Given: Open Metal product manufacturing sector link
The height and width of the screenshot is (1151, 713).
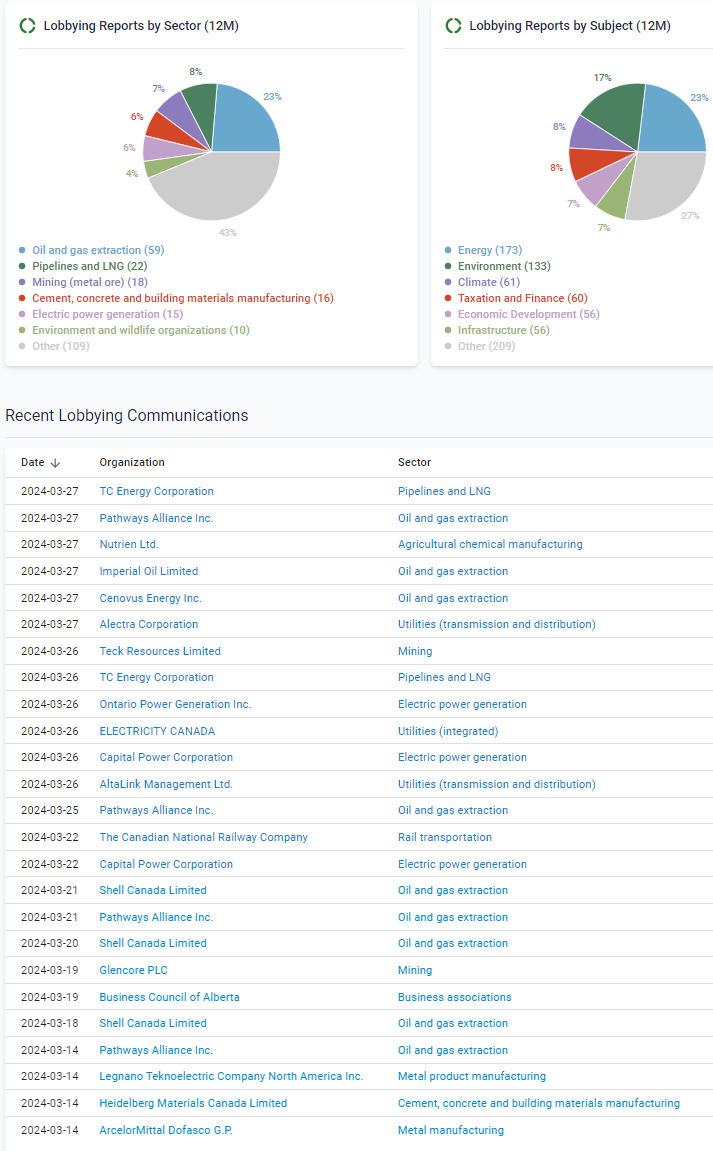Looking at the screenshot, I should point(472,1077).
